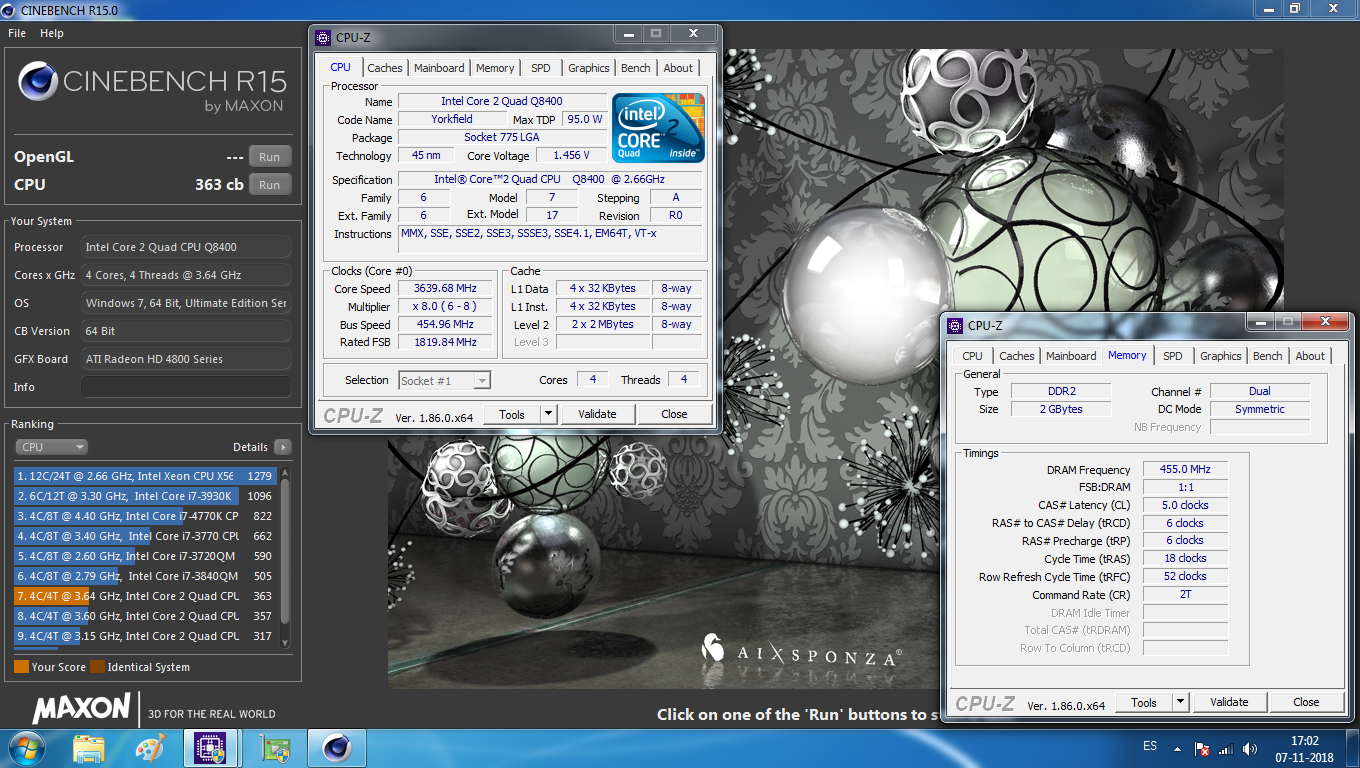The image size is (1360, 768).
Task: Open volume speaker tray icon
Action: [1249, 748]
